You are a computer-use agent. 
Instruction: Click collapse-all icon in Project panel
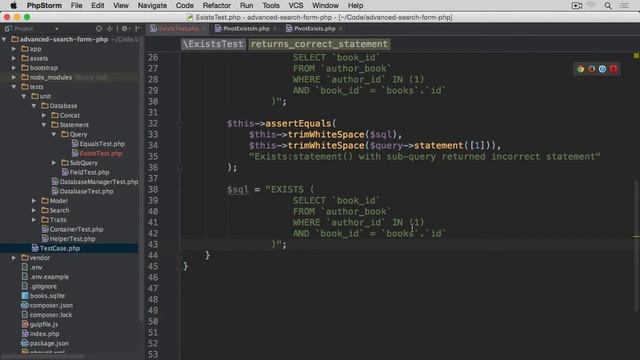[x=110, y=29]
